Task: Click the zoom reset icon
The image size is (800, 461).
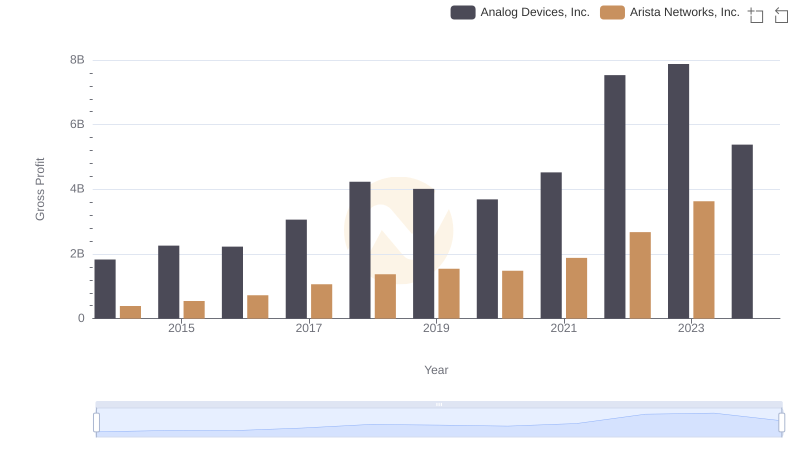Action: [781, 15]
